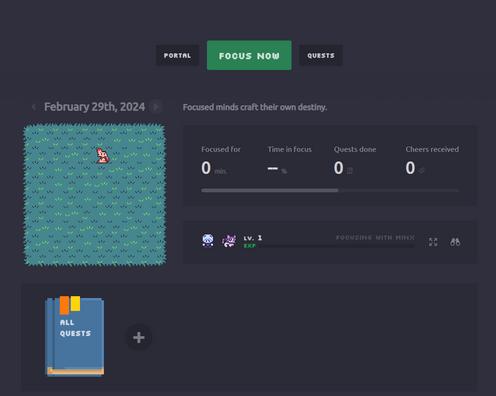This screenshot has height=396, width=496.
Task: Click the Quests done counter
Action: click(x=355, y=161)
